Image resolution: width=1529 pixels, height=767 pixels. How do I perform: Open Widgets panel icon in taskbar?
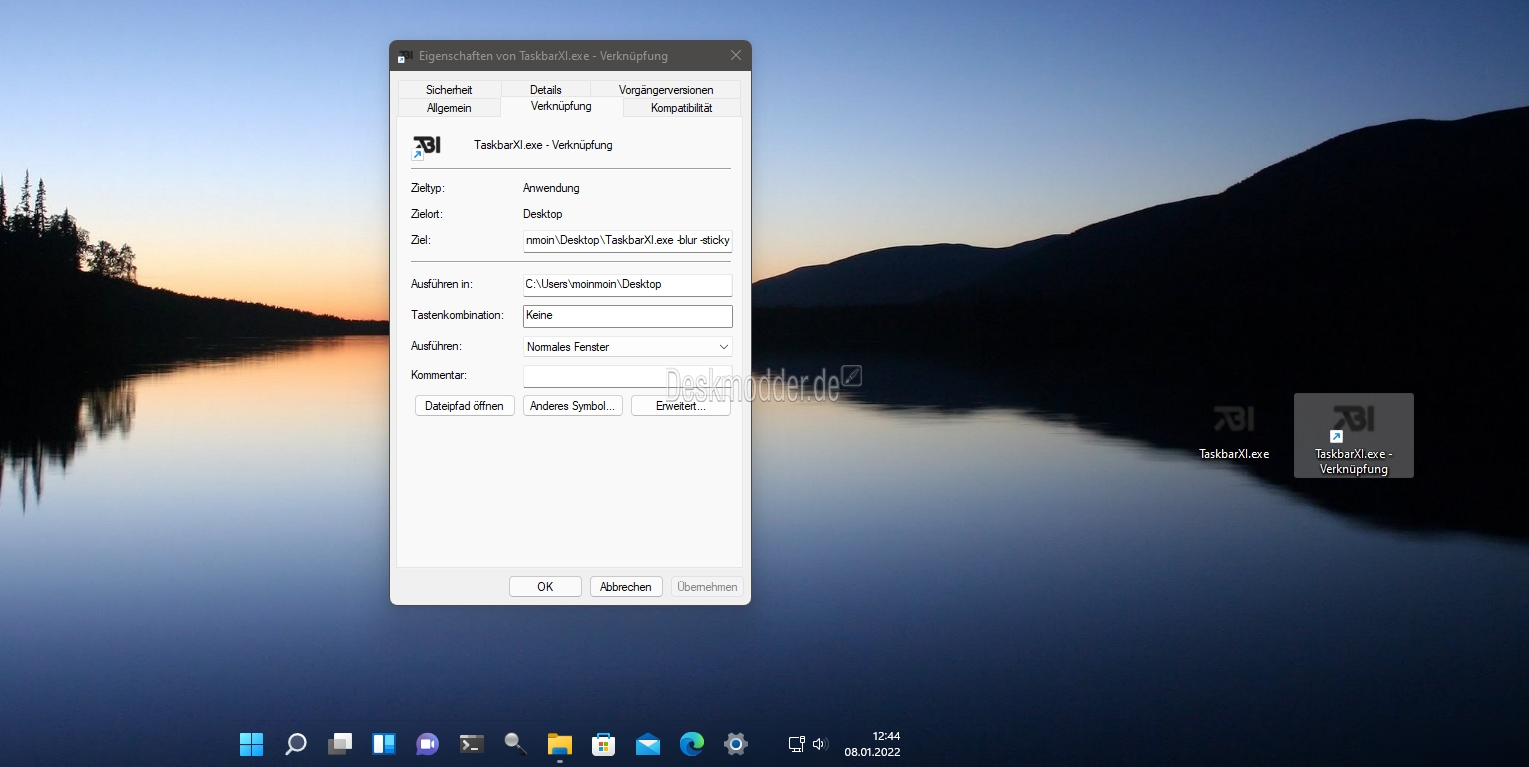click(x=384, y=744)
